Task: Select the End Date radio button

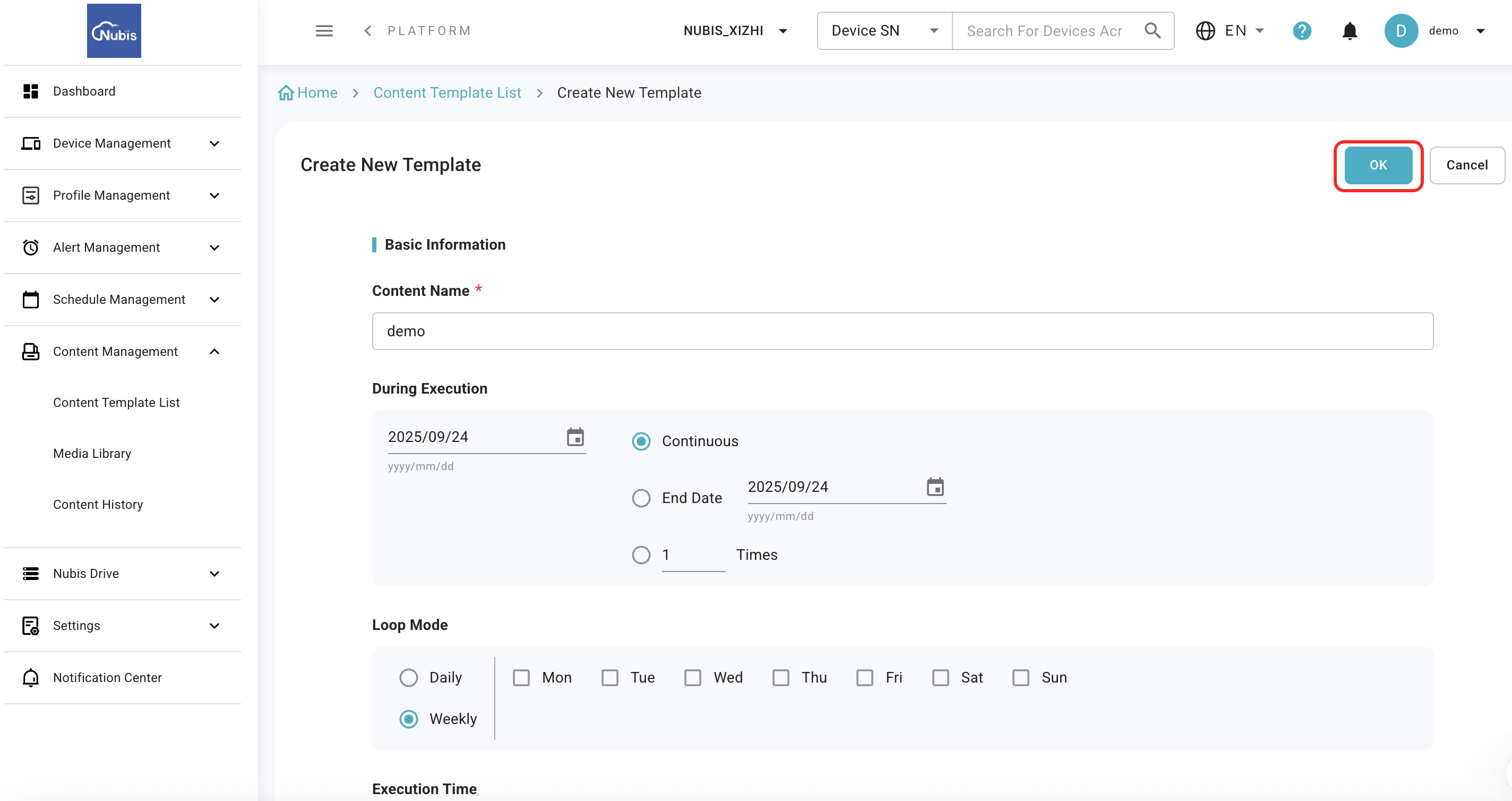Action: pyautogui.click(x=641, y=498)
